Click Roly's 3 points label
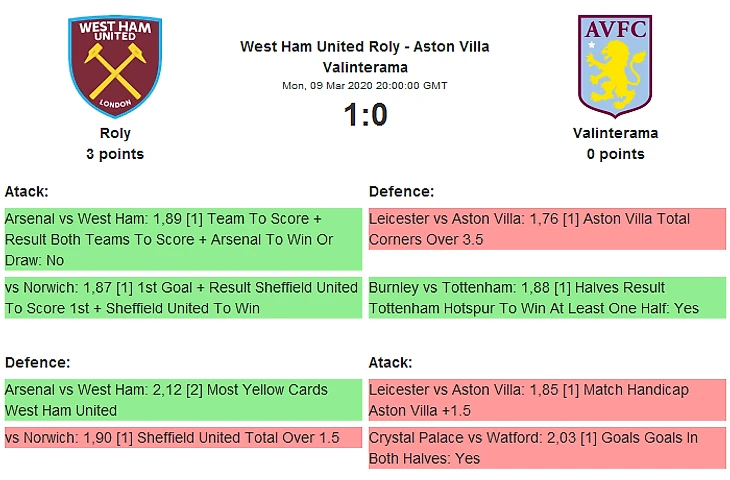 pyautogui.click(x=115, y=154)
